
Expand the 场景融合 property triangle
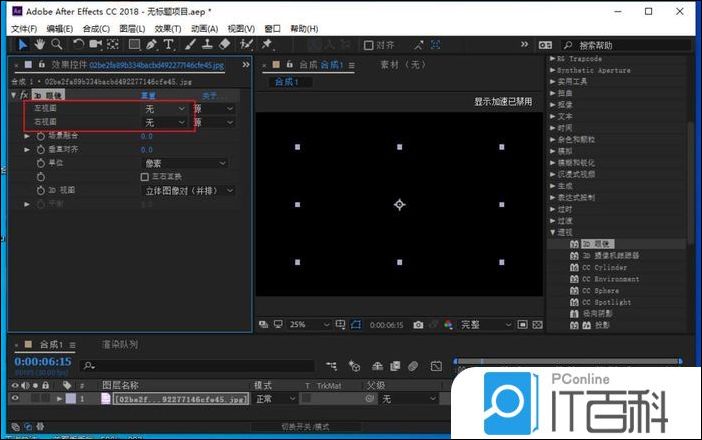coord(28,136)
